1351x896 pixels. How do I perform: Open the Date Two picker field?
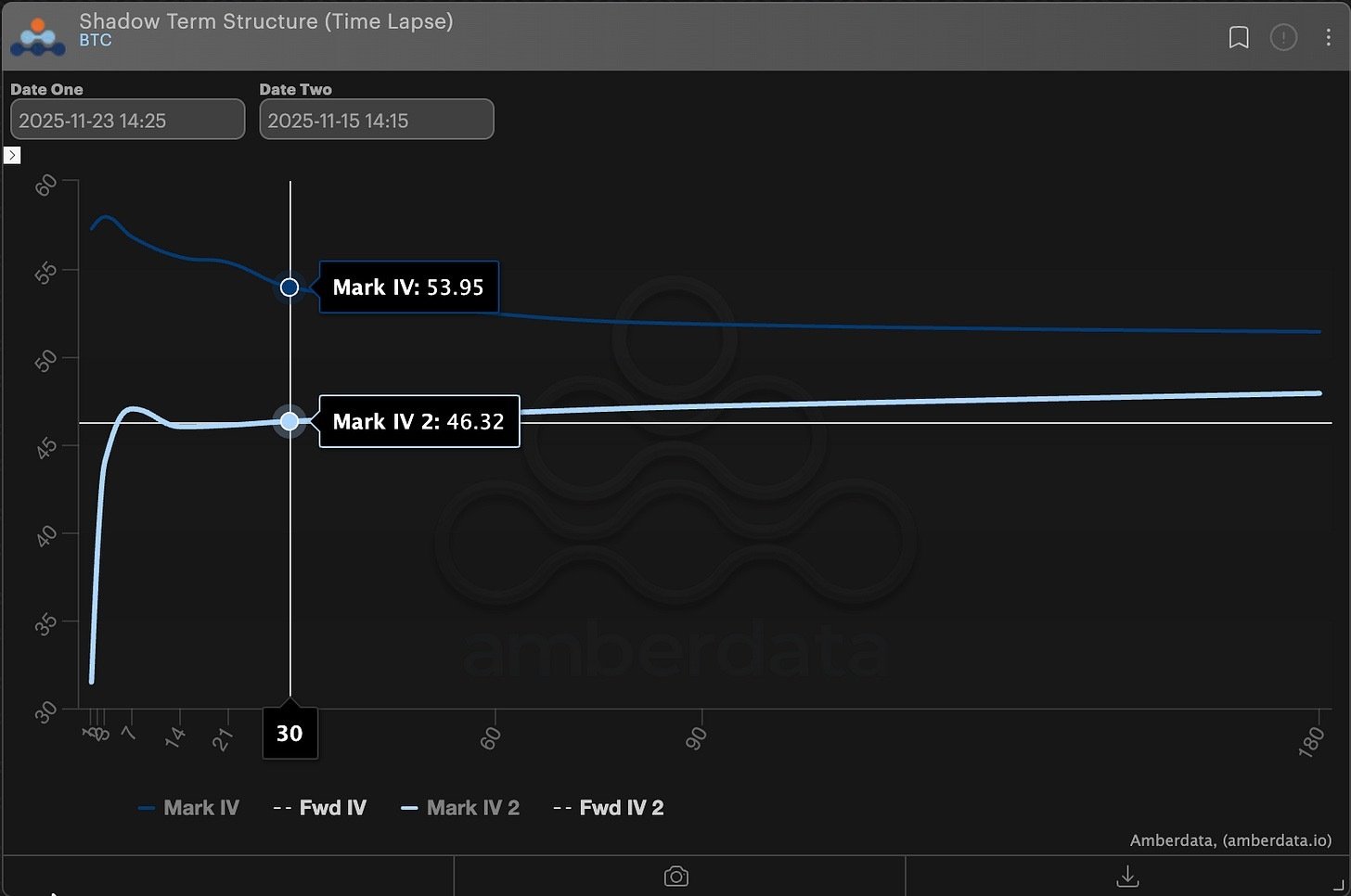376,120
